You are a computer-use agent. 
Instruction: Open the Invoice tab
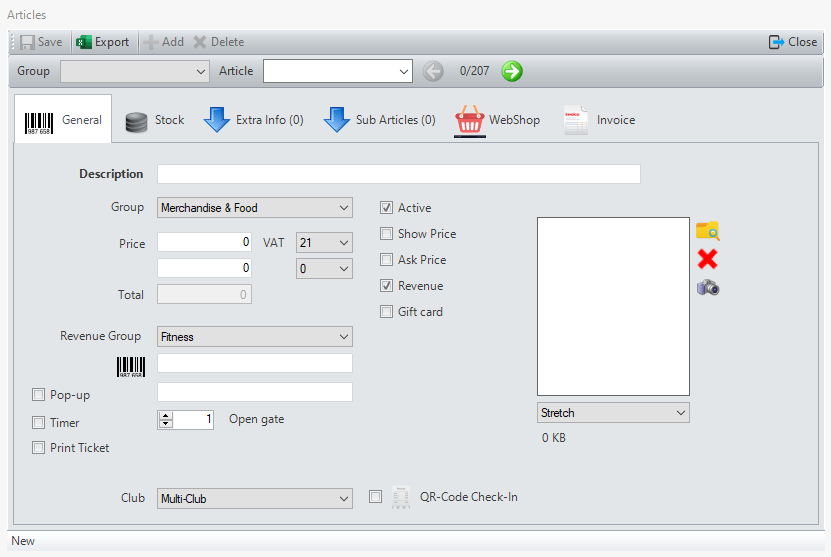pyautogui.click(x=600, y=120)
